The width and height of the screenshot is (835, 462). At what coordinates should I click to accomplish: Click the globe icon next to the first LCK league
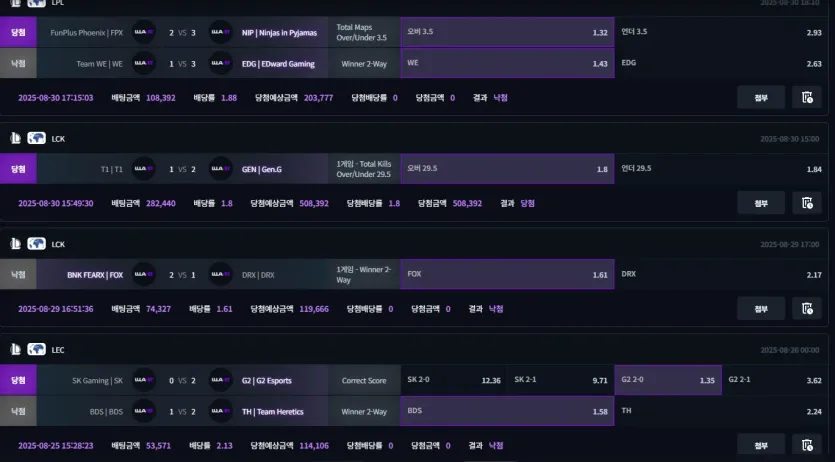36,138
